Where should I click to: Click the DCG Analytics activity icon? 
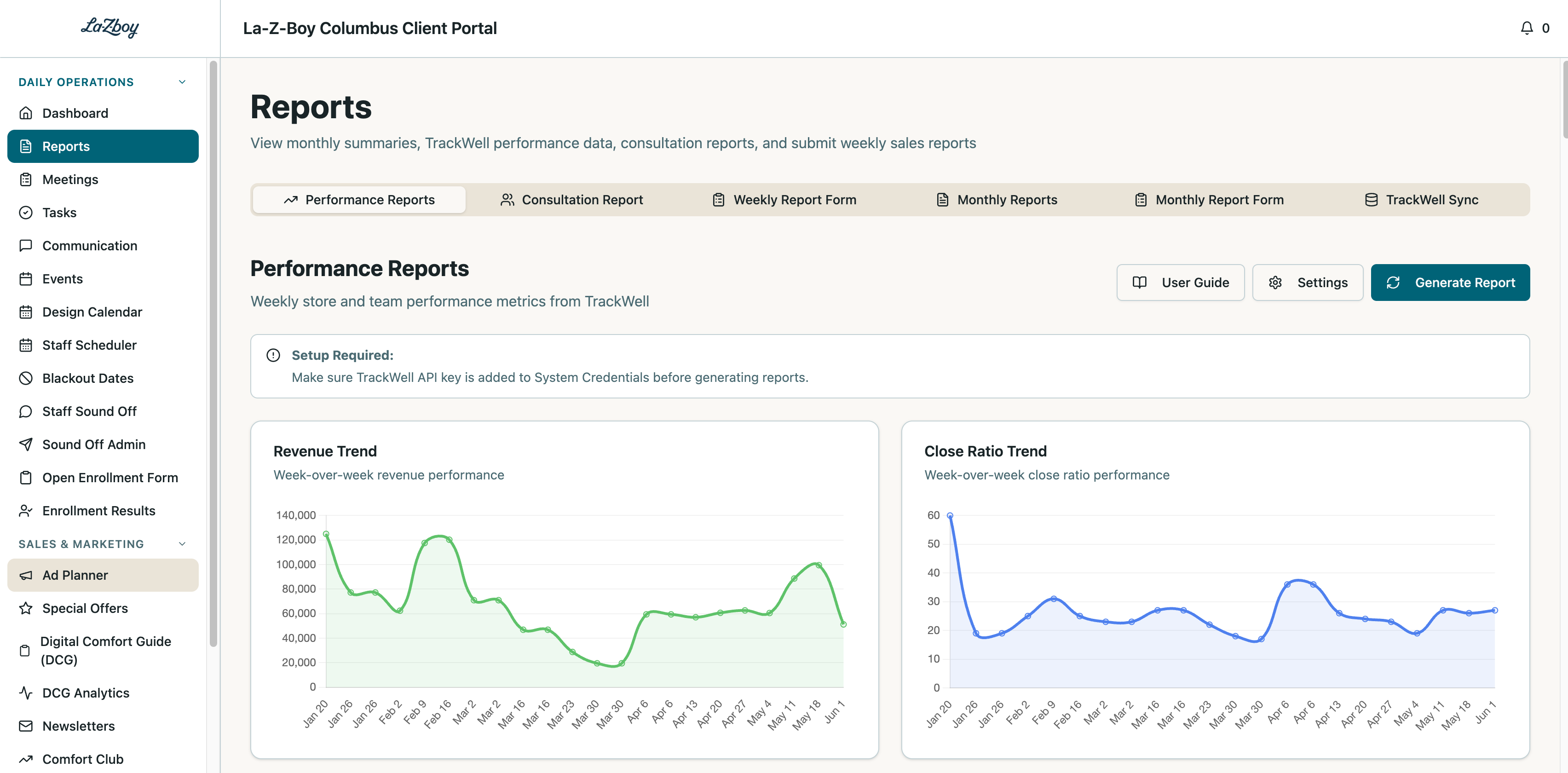(x=26, y=692)
